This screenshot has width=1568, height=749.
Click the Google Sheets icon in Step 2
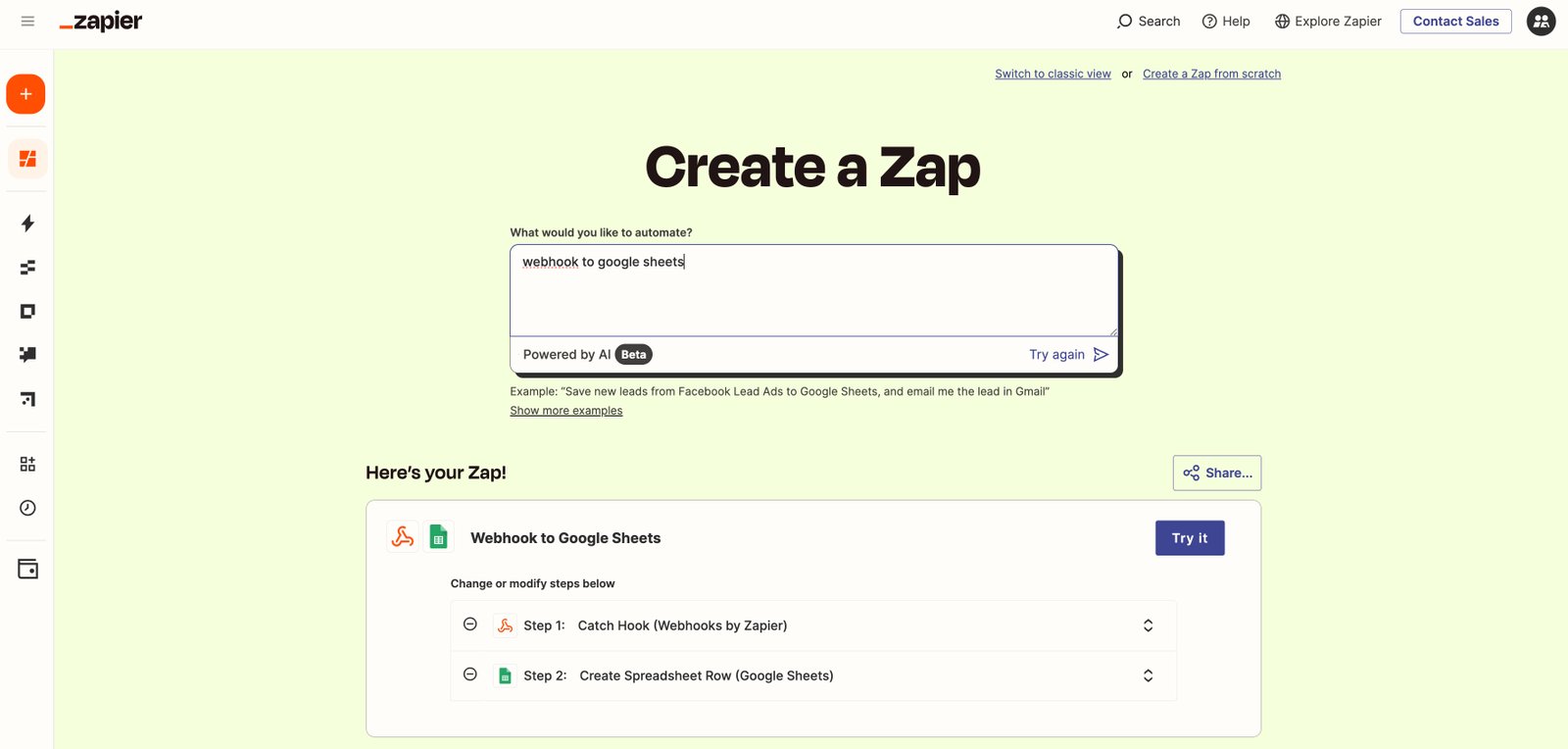[x=505, y=675]
